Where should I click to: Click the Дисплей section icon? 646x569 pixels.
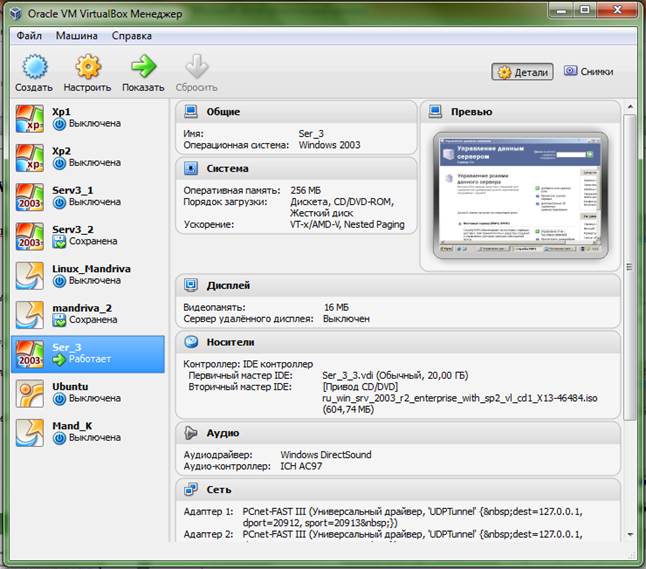click(191, 285)
